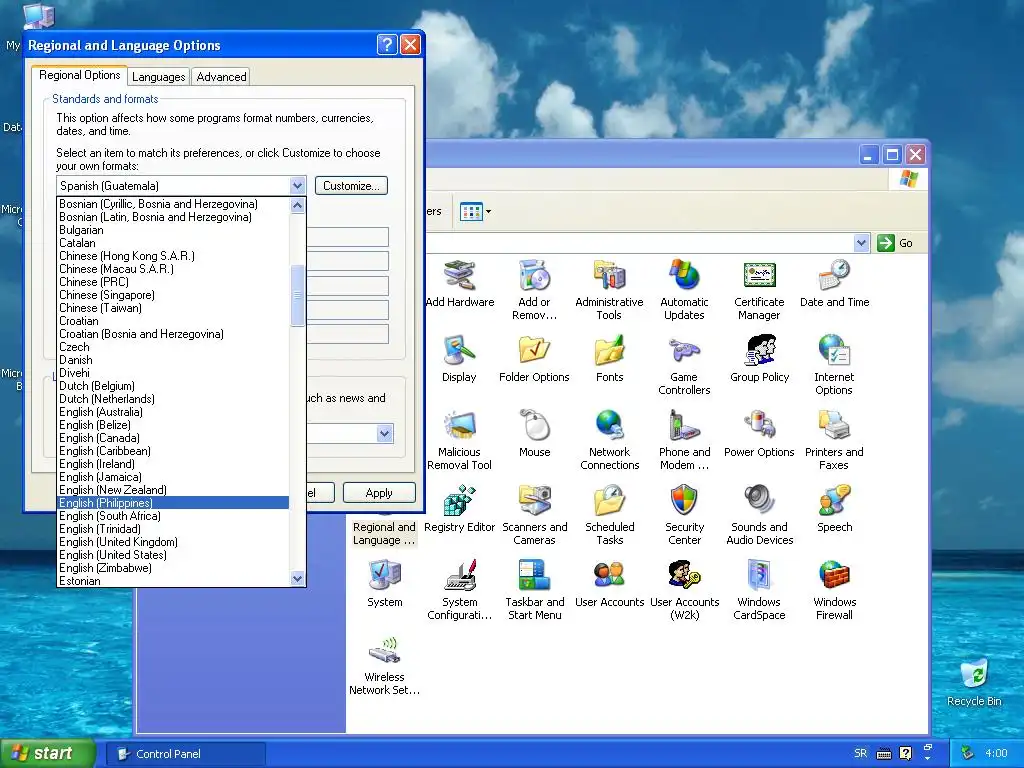Open Certificate Manager icon
This screenshot has width=1024, height=768.
pyautogui.click(x=759, y=289)
